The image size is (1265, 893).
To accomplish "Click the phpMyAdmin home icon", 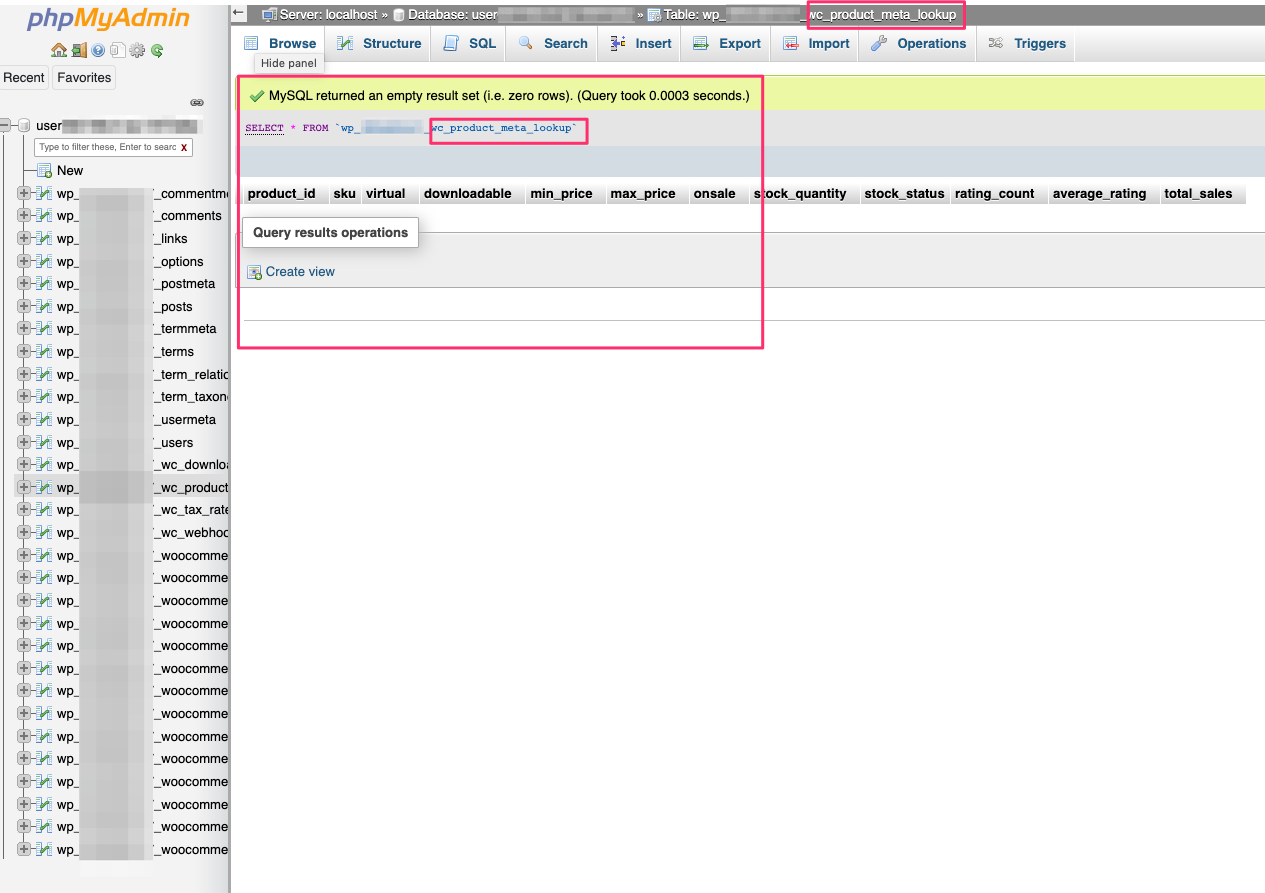I will point(58,50).
